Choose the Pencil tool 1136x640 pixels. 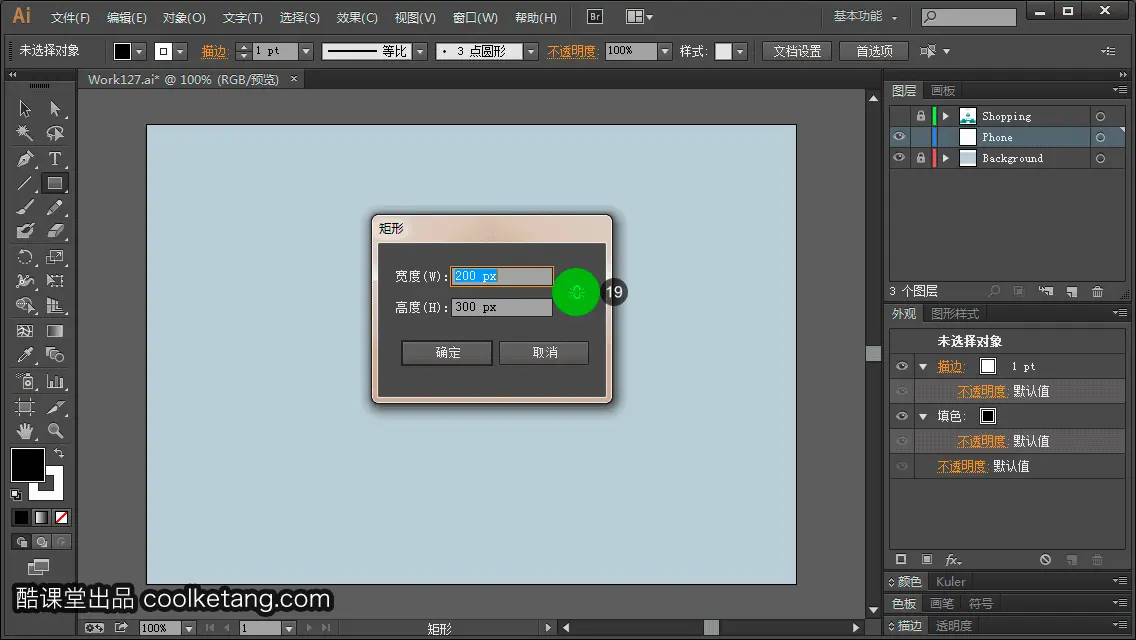pos(55,208)
